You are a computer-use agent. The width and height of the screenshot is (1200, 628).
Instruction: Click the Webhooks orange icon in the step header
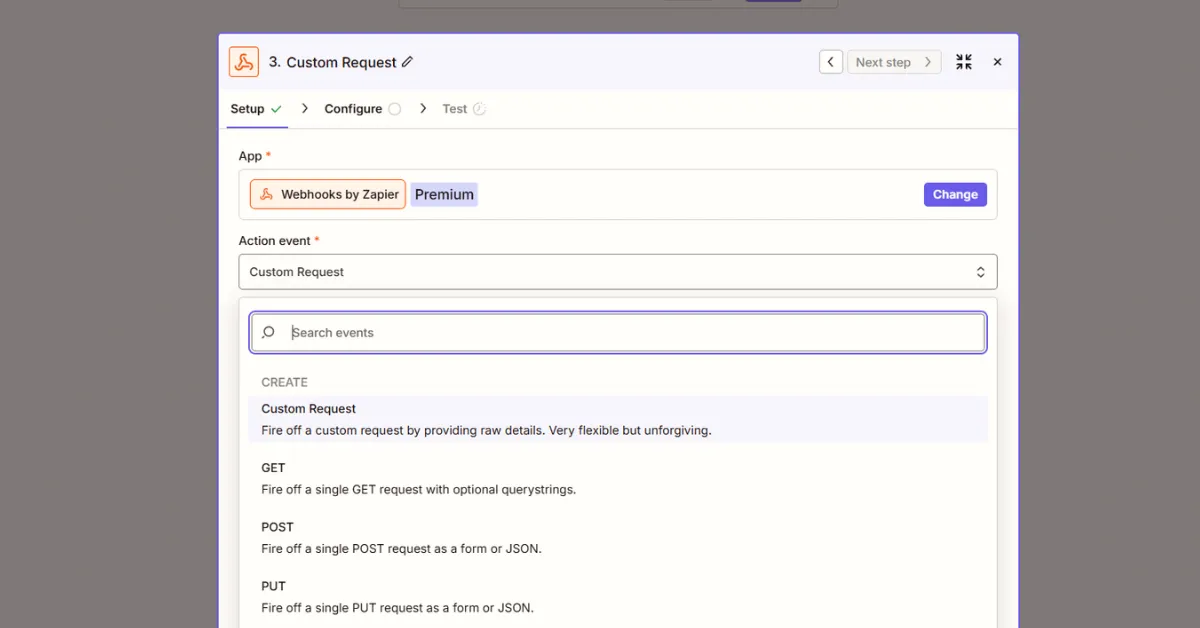point(244,61)
